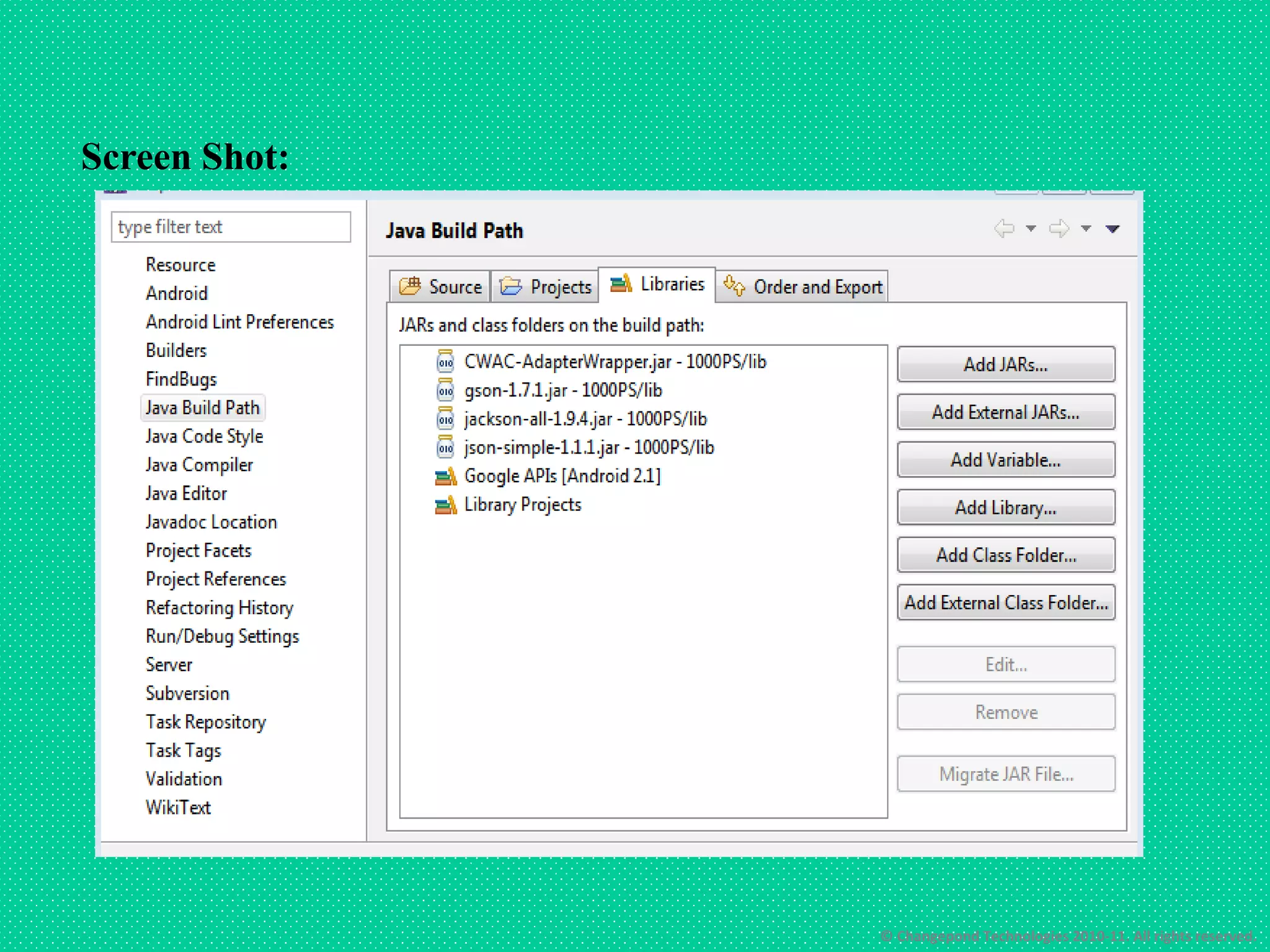Open the back history dropdown arrow
The height and width of the screenshot is (952, 1270).
tap(1031, 229)
